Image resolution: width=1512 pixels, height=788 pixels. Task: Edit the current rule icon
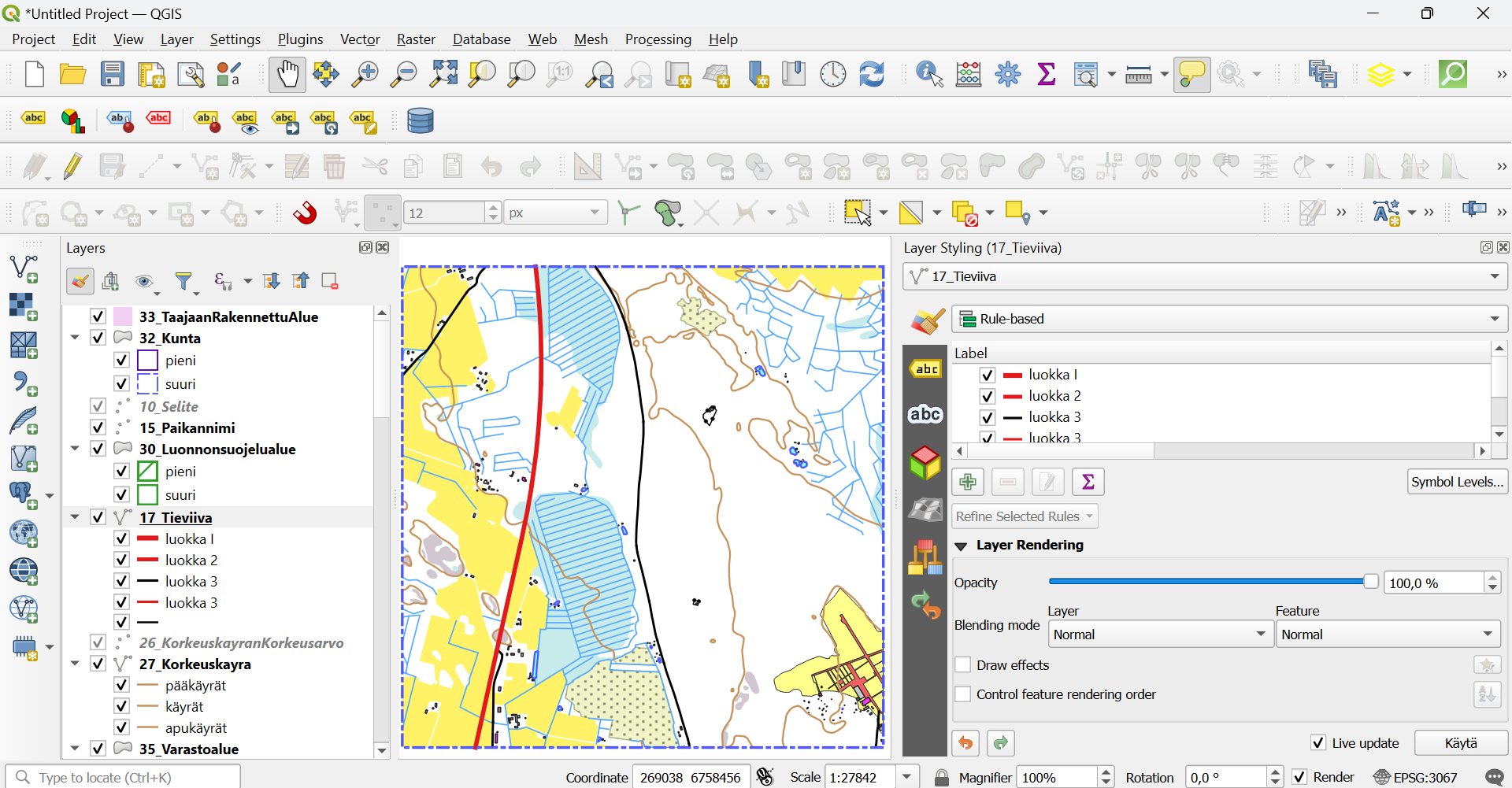1048,482
